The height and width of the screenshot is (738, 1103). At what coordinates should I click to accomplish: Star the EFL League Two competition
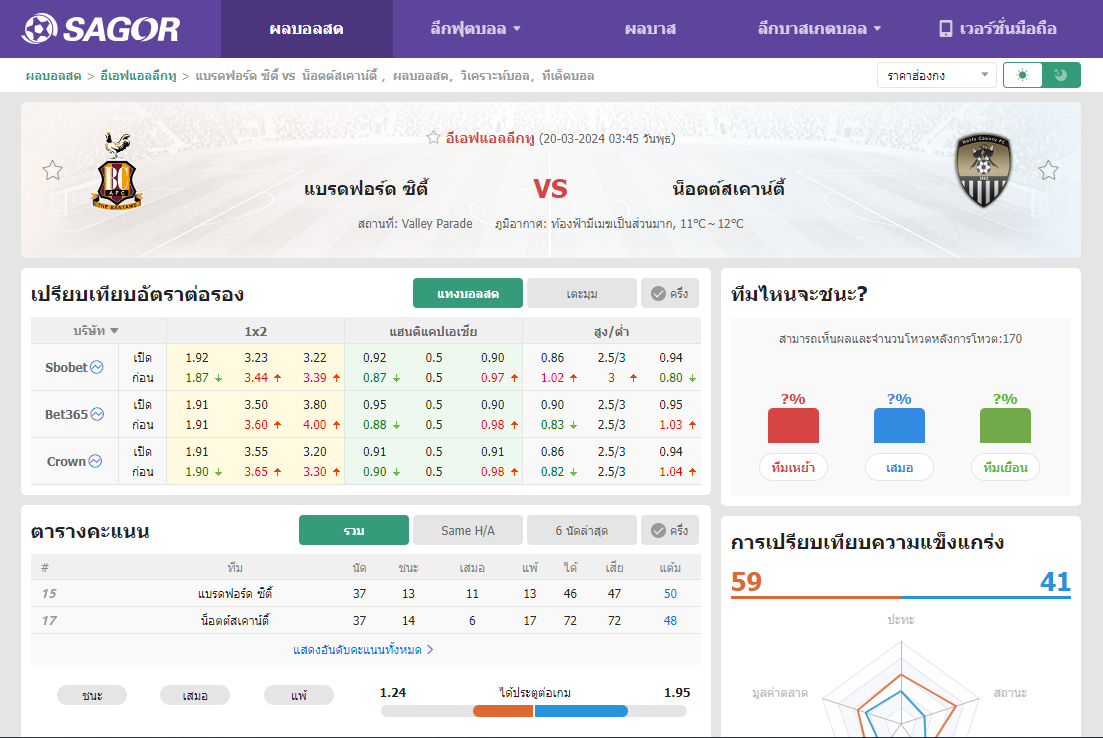(433, 138)
